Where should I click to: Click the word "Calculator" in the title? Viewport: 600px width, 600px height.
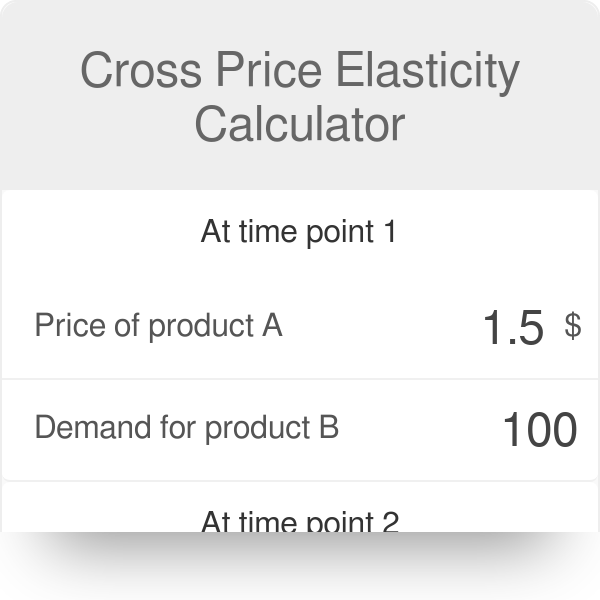tap(299, 124)
